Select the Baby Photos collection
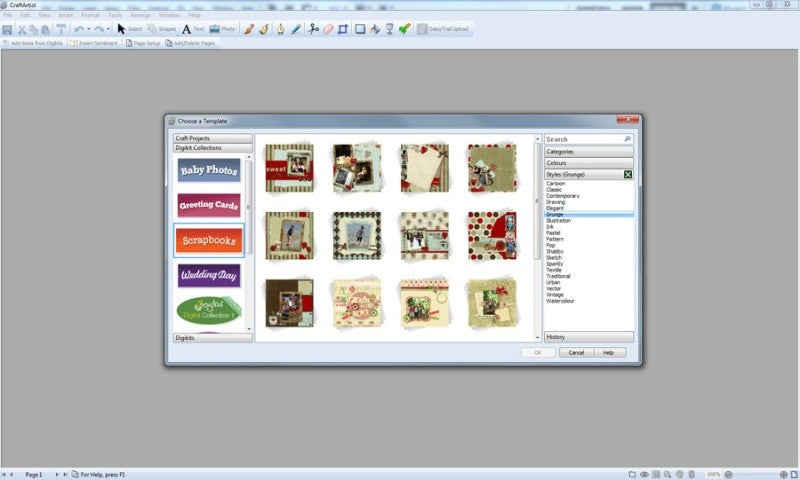Image resolution: width=800 pixels, height=480 pixels. (209, 170)
